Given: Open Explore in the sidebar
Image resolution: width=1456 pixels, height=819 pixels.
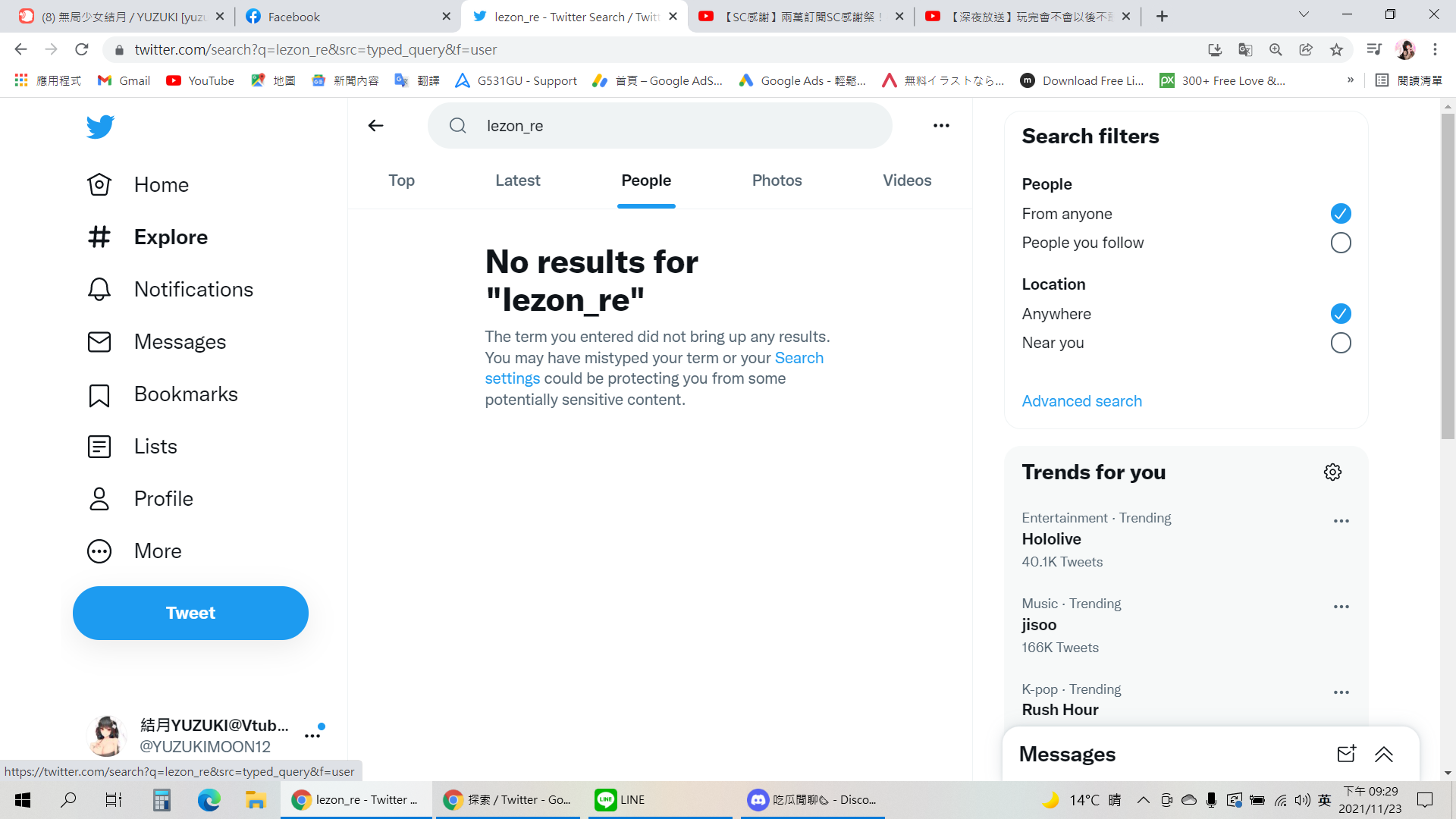Looking at the screenshot, I should [x=147, y=237].
